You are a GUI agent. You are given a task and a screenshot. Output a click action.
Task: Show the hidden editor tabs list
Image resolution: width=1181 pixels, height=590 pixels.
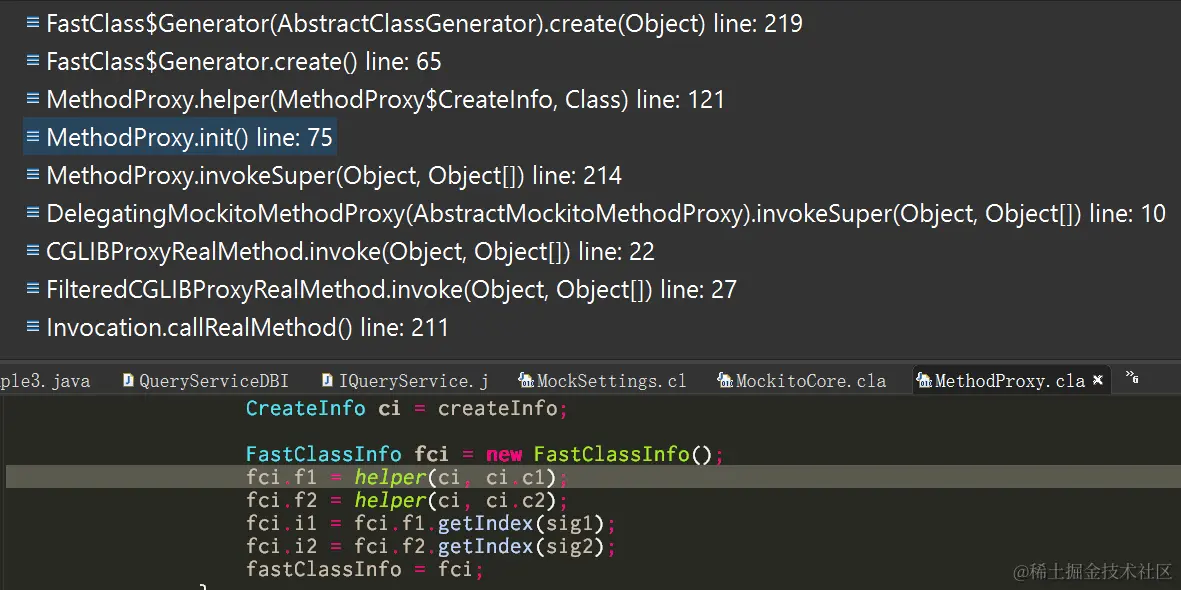[1131, 376]
